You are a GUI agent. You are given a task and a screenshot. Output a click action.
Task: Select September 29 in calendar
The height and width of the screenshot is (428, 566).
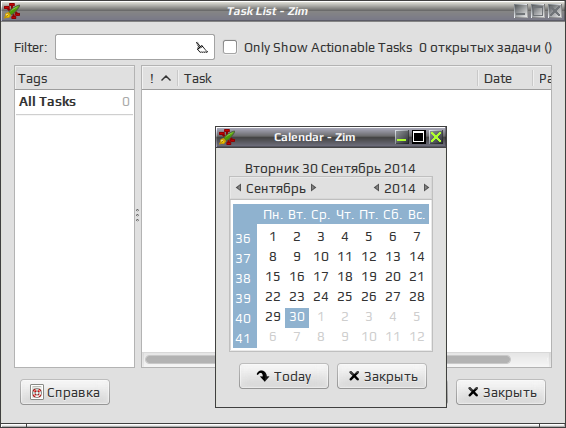click(x=273, y=317)
